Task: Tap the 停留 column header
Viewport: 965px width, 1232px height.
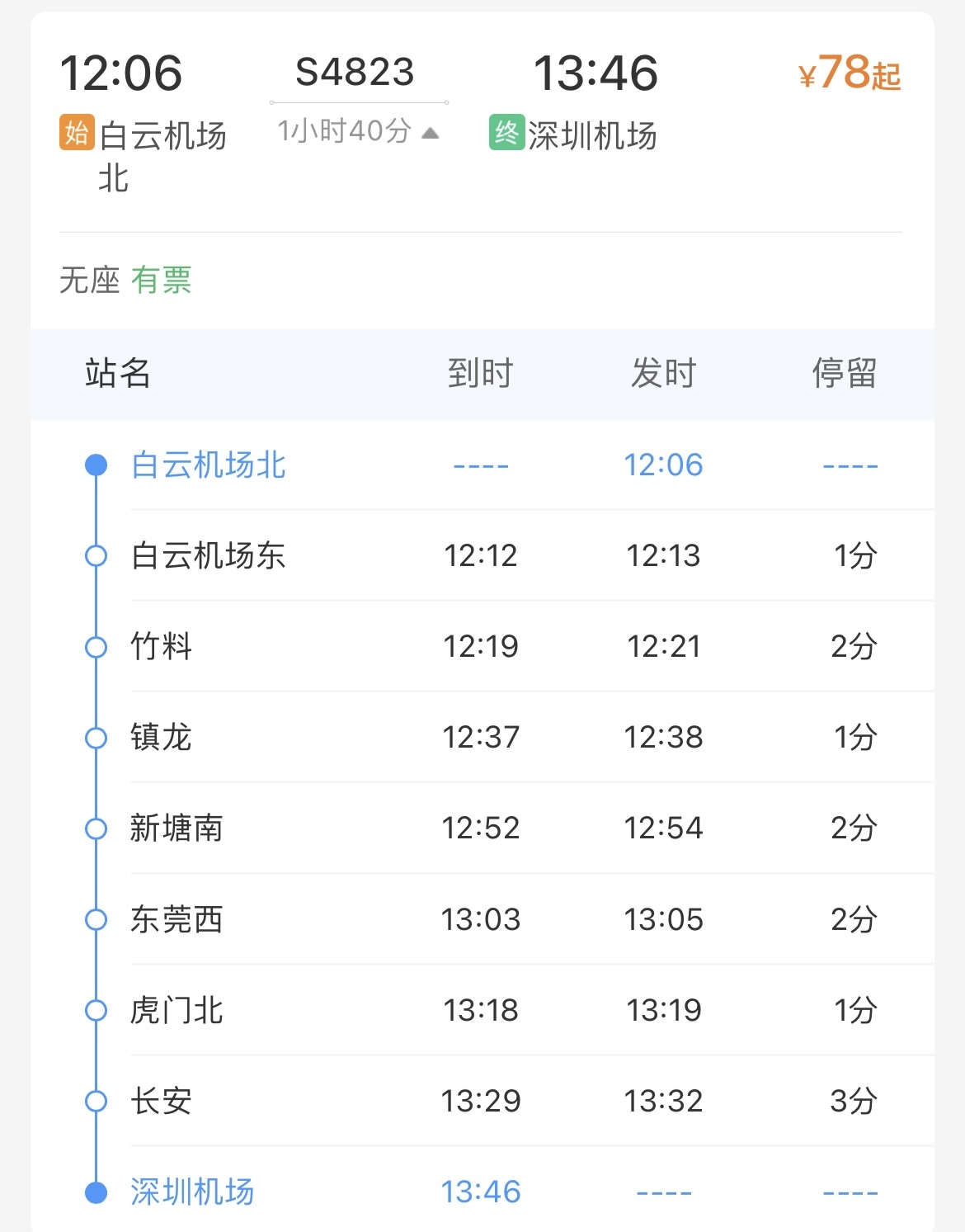Action: tap(845, 373)
